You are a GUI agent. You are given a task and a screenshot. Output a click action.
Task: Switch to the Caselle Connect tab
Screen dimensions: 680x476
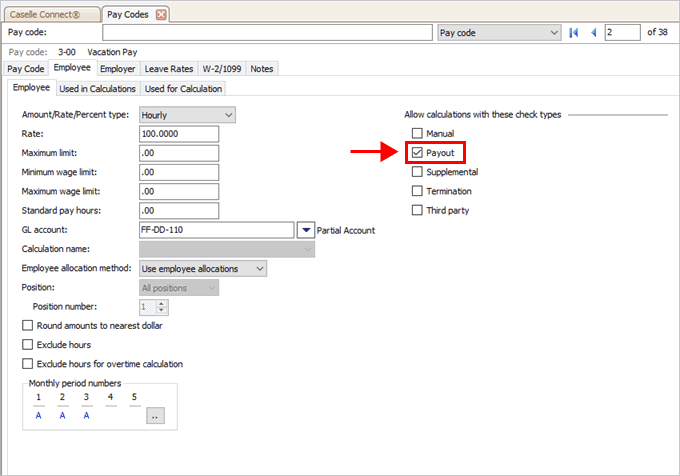click(50, 14)
